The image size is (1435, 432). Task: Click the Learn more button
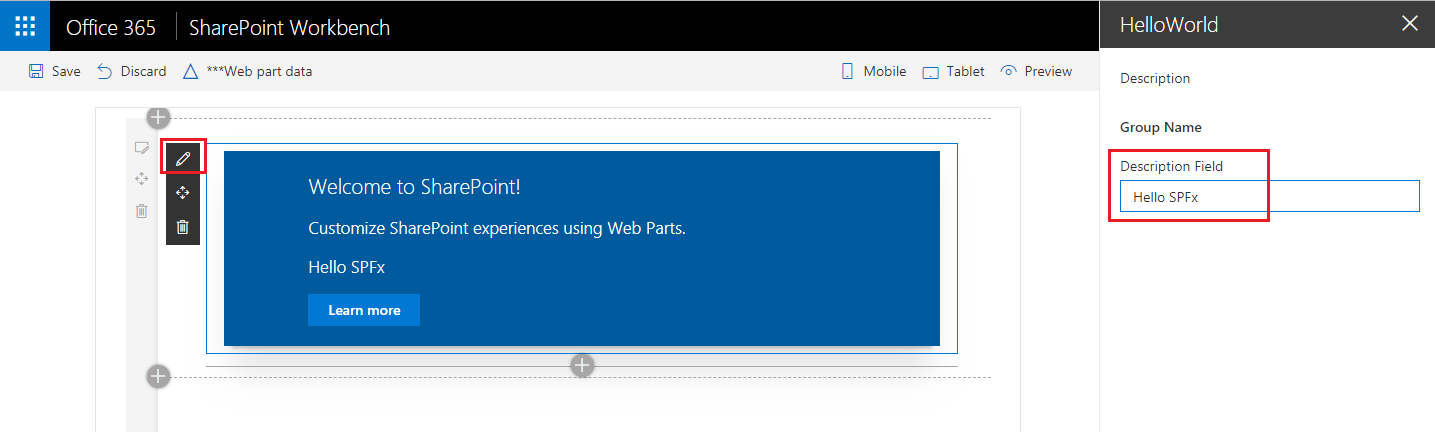364,310
